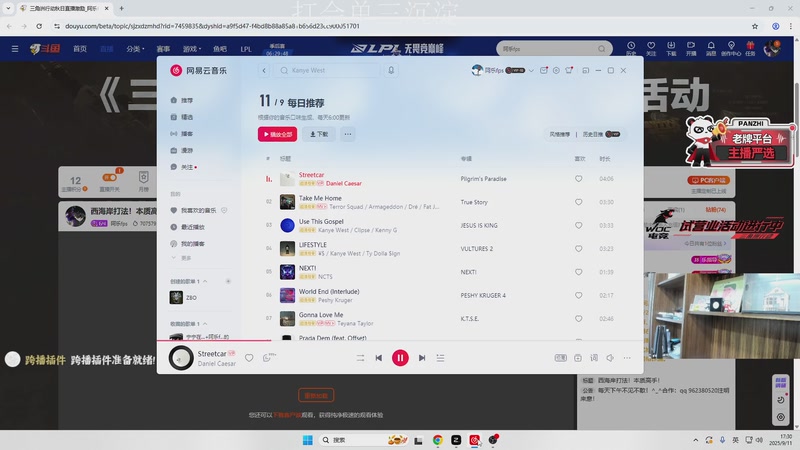
Task: Open the skin theme shirt icon
Action: [x=569, y=70]
